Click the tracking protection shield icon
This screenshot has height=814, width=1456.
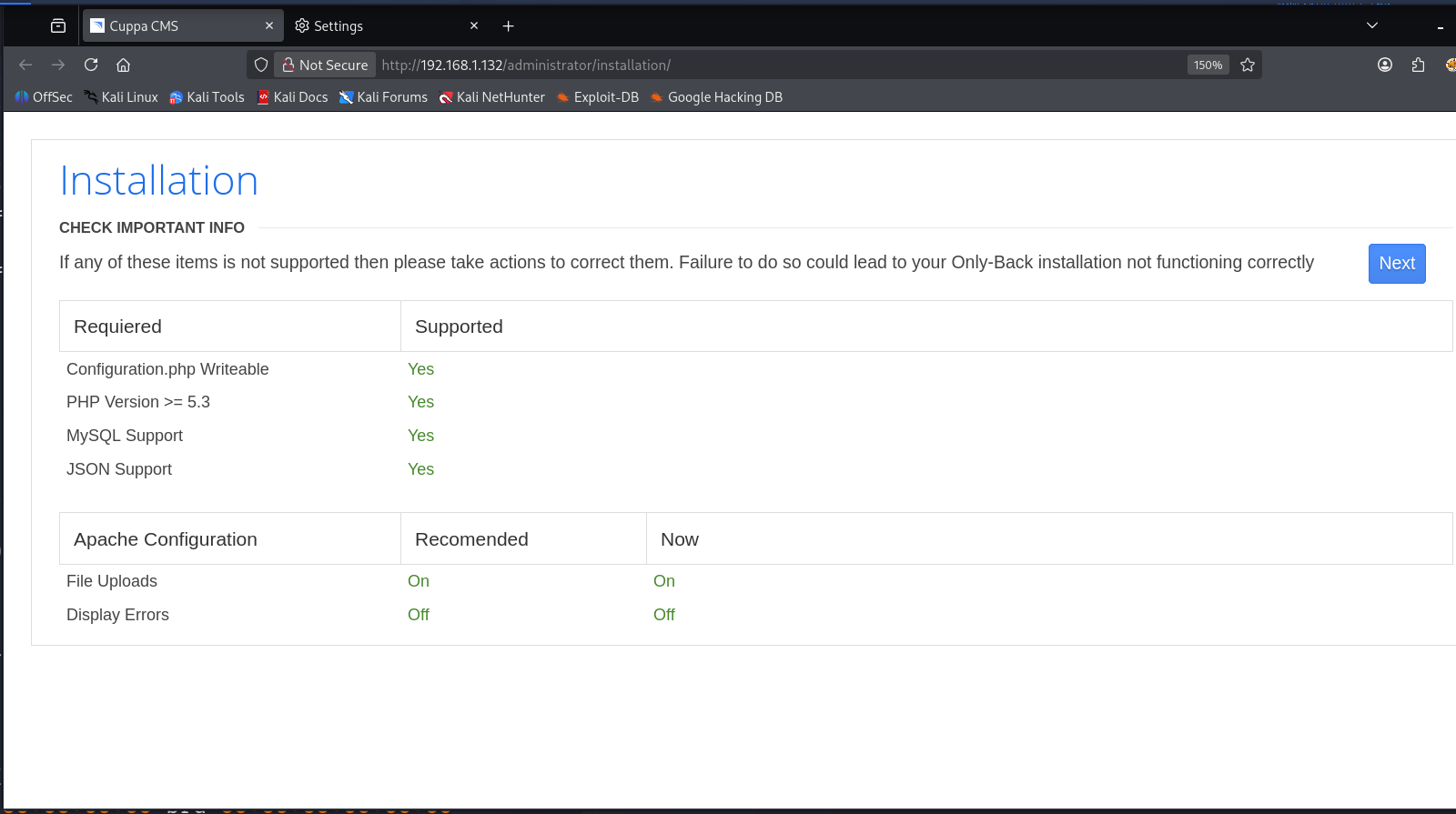[261, 65]
